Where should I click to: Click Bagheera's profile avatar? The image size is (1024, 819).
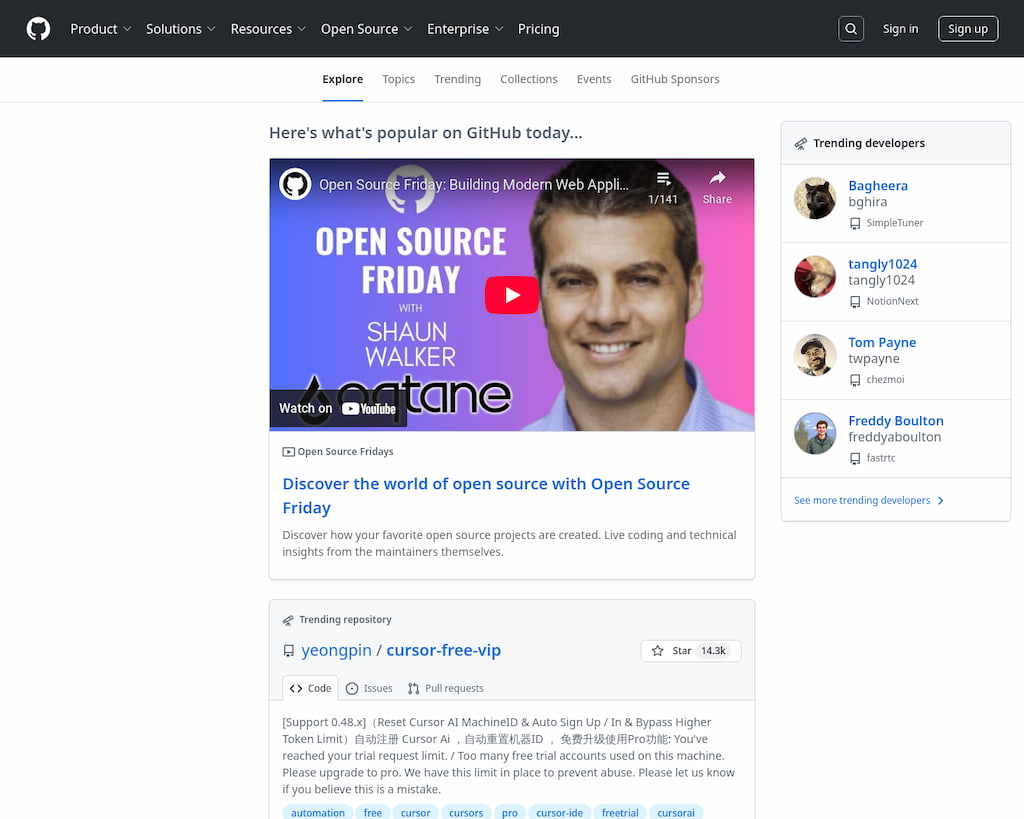pos(815,198)
